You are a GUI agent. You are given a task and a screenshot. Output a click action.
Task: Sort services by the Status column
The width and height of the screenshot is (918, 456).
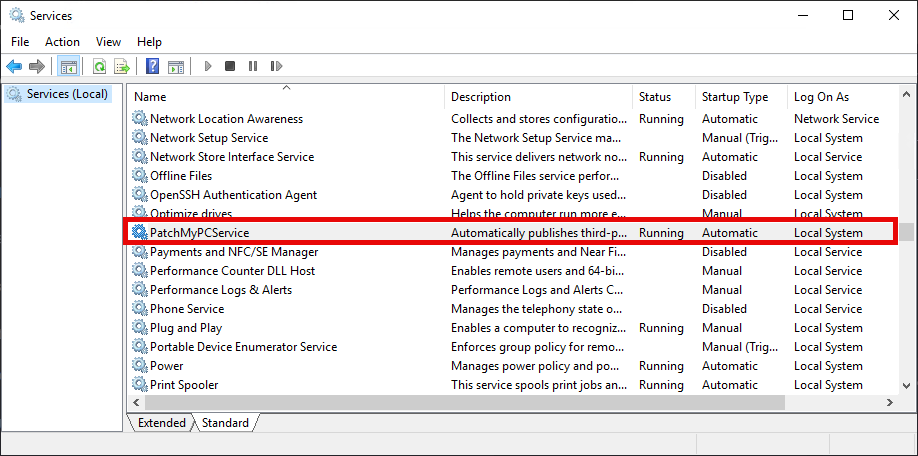[655, 97]
